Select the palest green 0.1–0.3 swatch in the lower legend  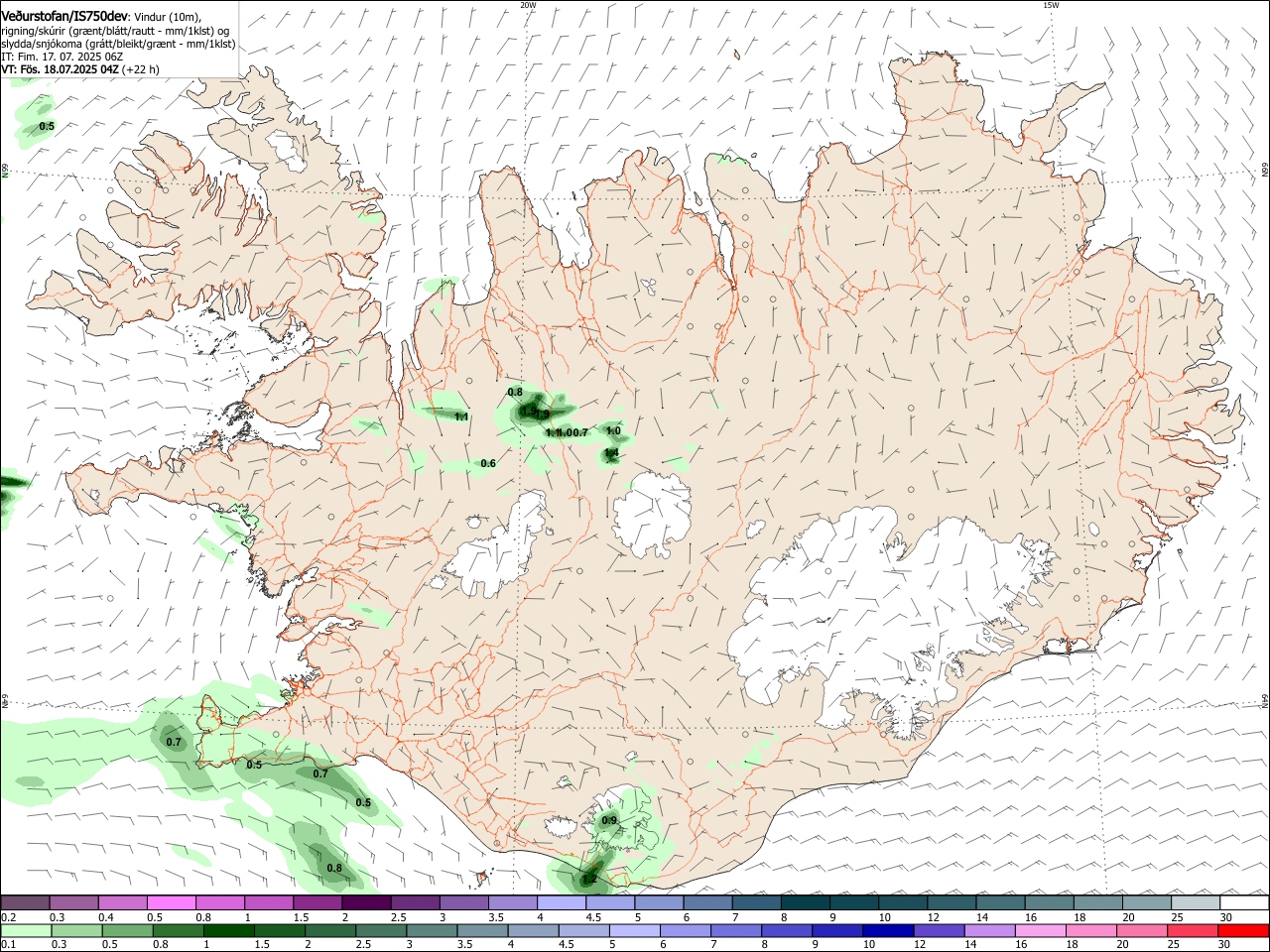[27, 930]
